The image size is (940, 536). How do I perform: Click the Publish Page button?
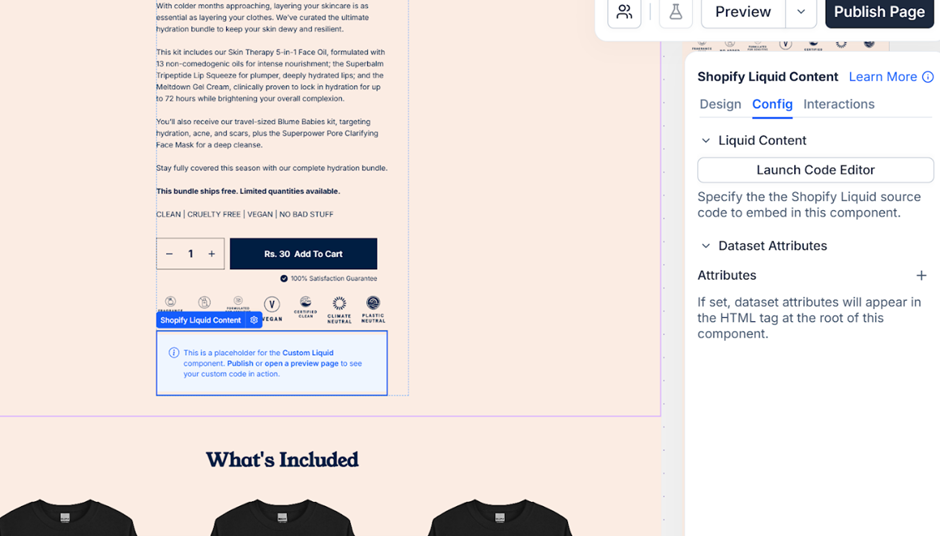pos(879,12)
